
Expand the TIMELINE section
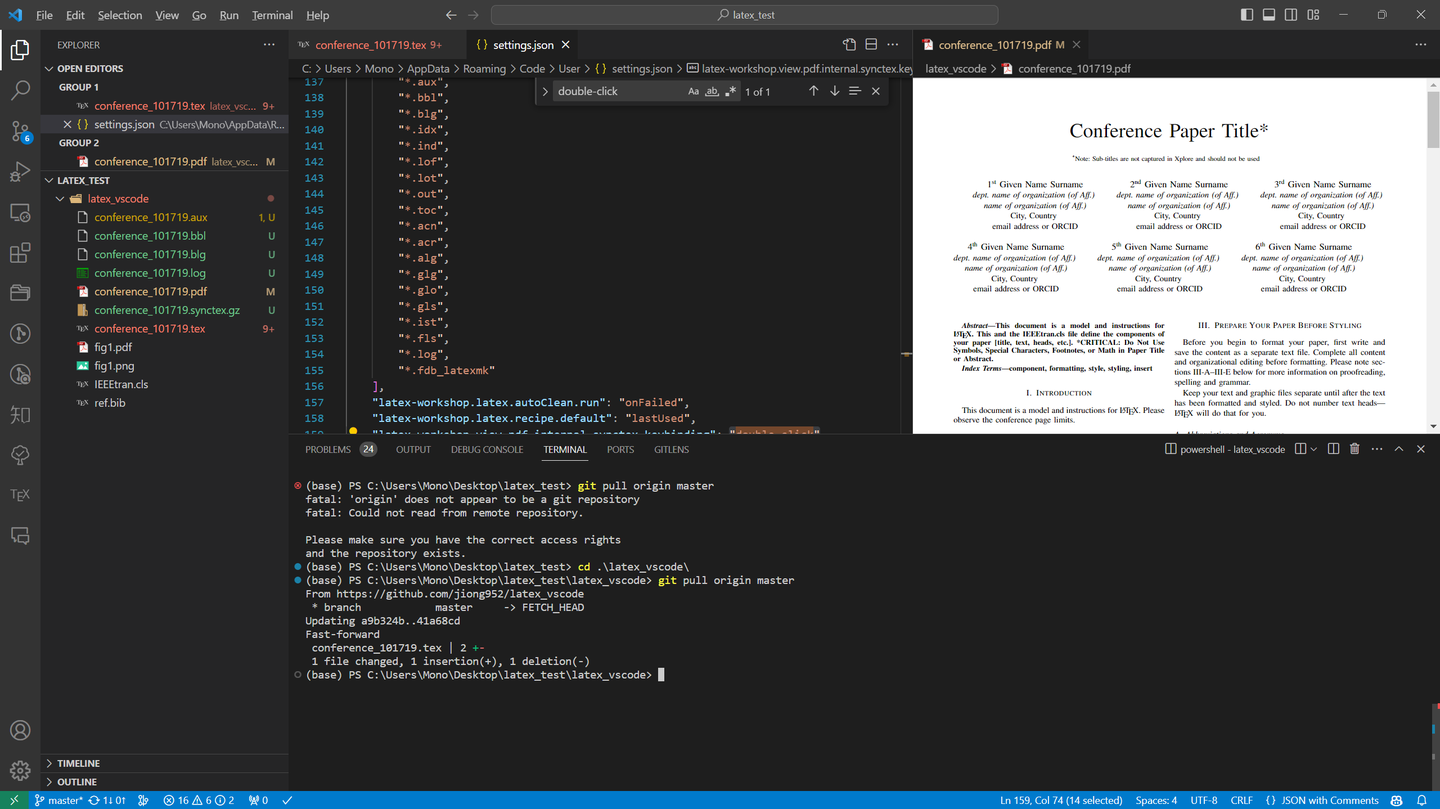(80, 763)
